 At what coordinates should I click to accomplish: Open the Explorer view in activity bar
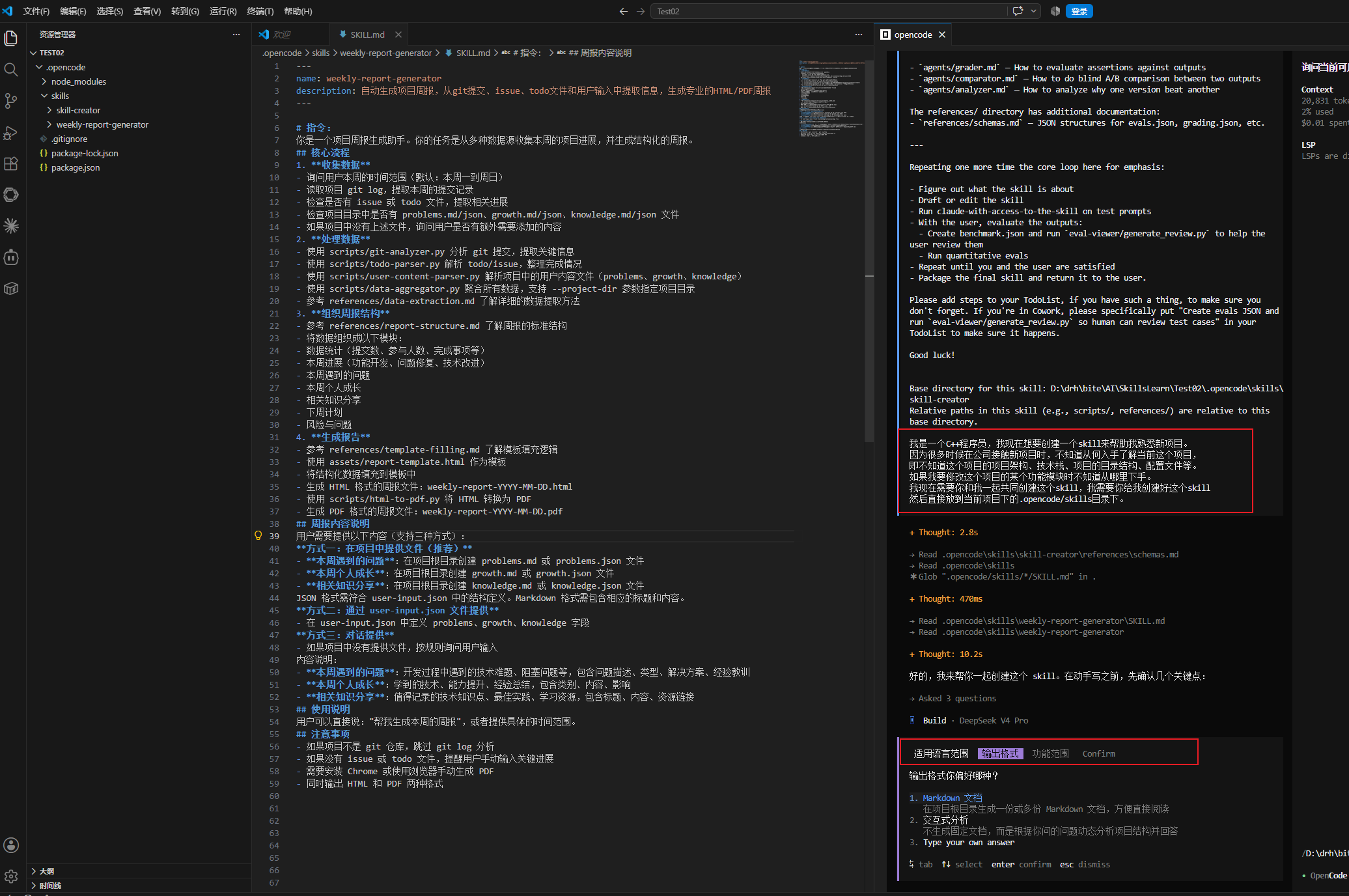pos(11,38)
